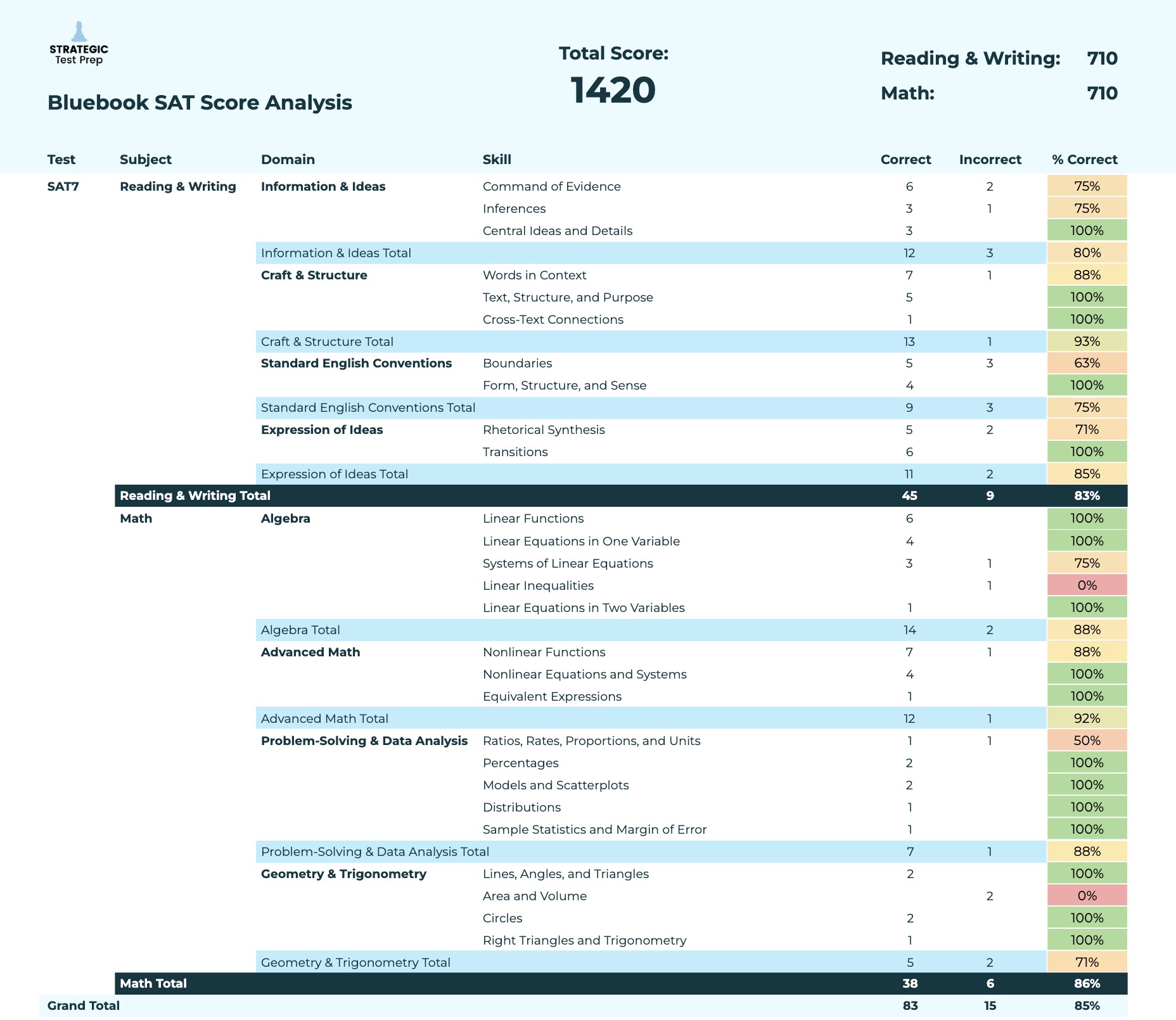
Task: Click the 50% cell for Ratios, Rates
Action: click(x=1087, y=741)
